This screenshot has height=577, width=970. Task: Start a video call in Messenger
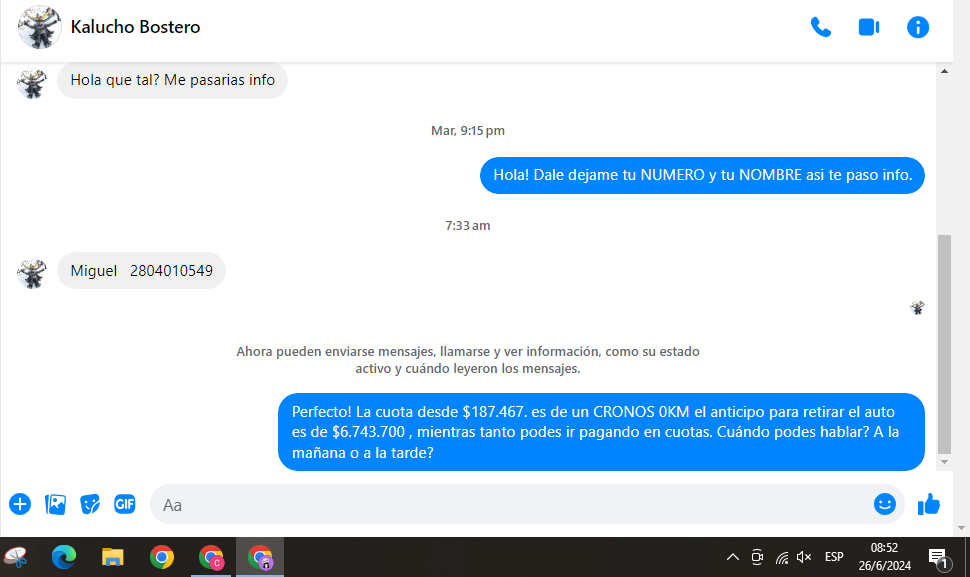[x=869, y=27]
